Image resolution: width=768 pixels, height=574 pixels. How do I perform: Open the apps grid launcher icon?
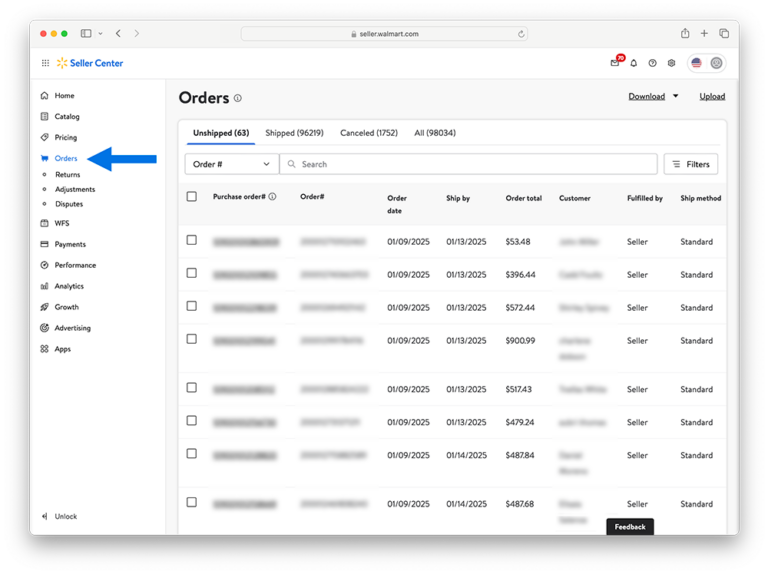click(x=45, y=63)
